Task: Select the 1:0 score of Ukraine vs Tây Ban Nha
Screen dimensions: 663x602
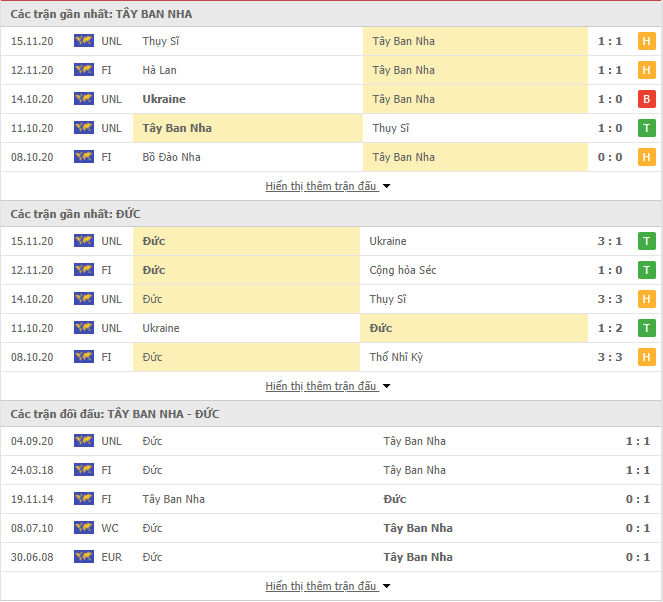Action: click(x=610, y=99)
